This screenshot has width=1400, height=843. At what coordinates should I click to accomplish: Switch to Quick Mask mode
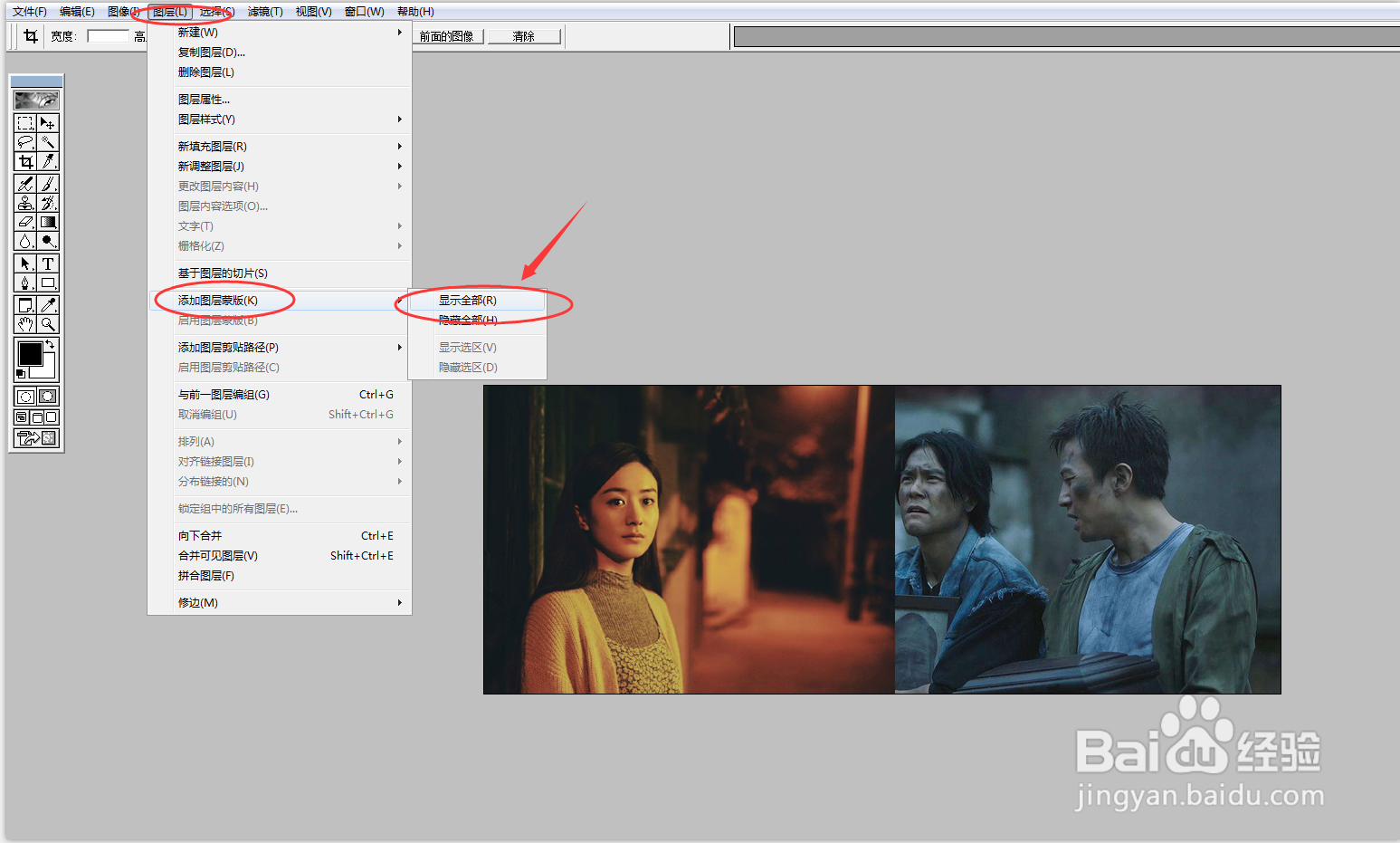48,397
